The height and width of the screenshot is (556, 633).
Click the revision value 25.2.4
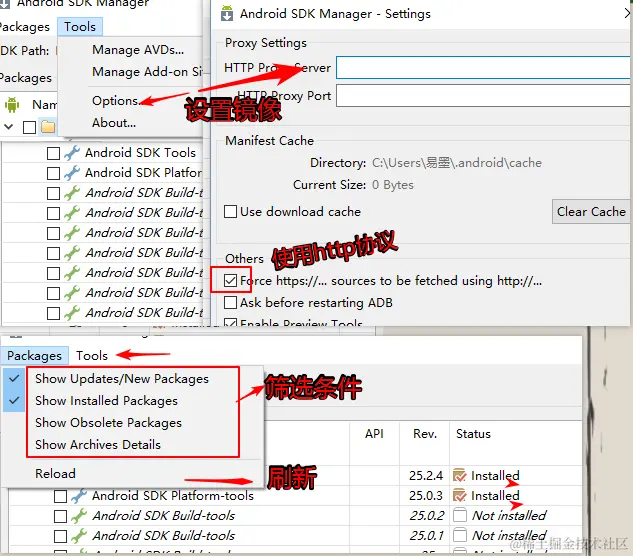(426, 476)
